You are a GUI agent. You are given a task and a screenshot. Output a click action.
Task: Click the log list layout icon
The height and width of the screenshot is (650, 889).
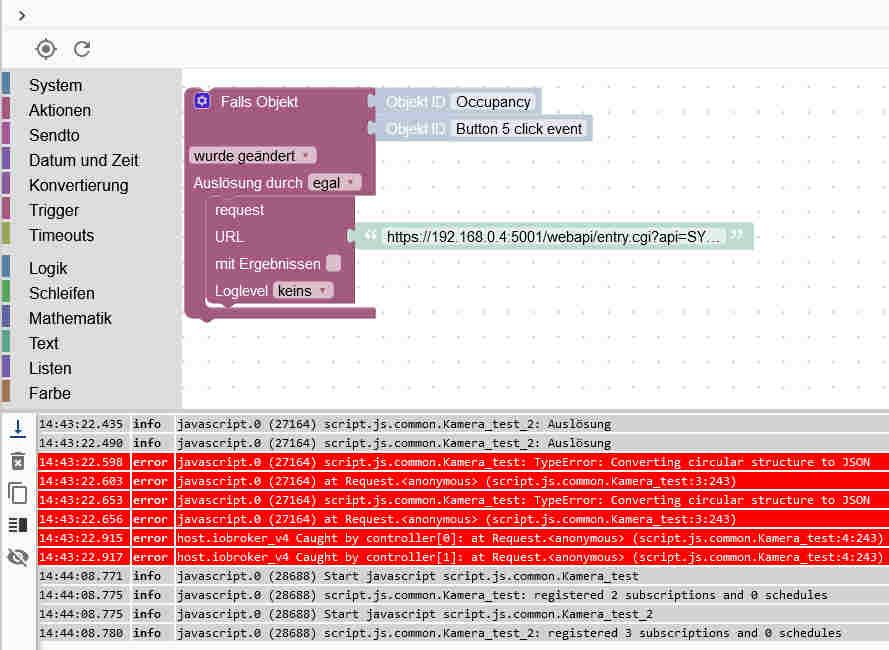point(17,525)
